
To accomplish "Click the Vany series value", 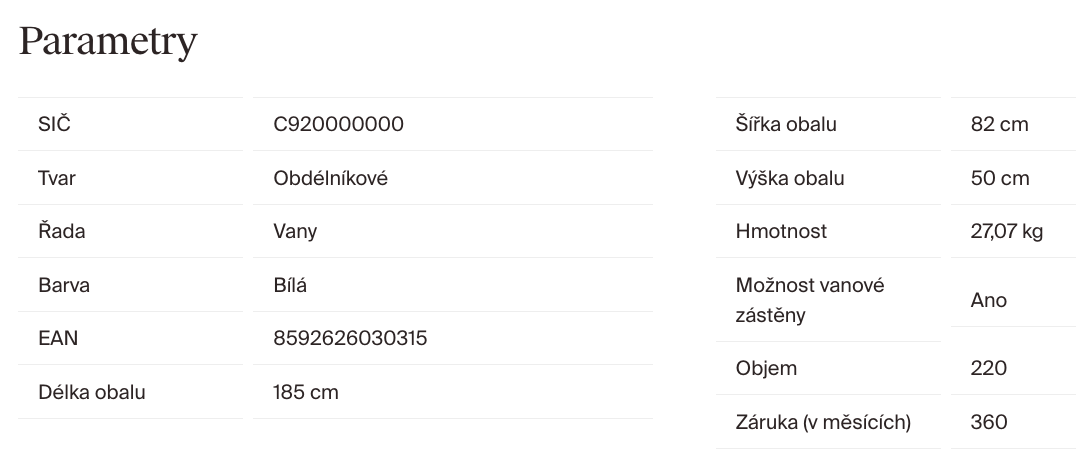I will click(295, 231).
